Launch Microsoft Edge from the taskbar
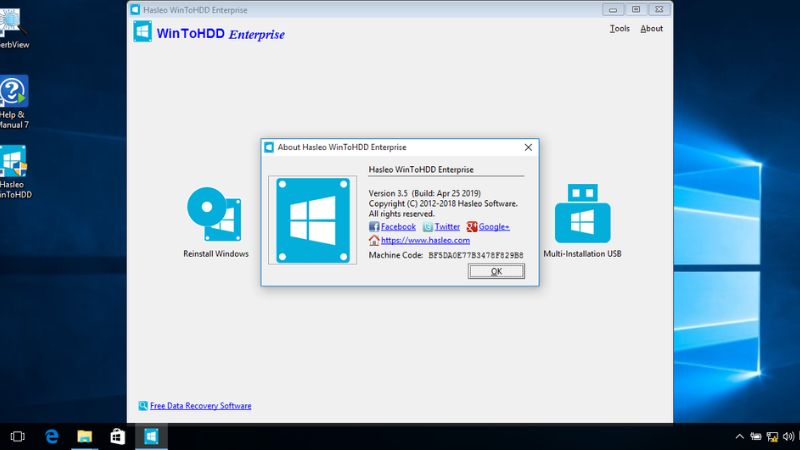The width and height of the screenshot is (800, 450). (52, 436)
